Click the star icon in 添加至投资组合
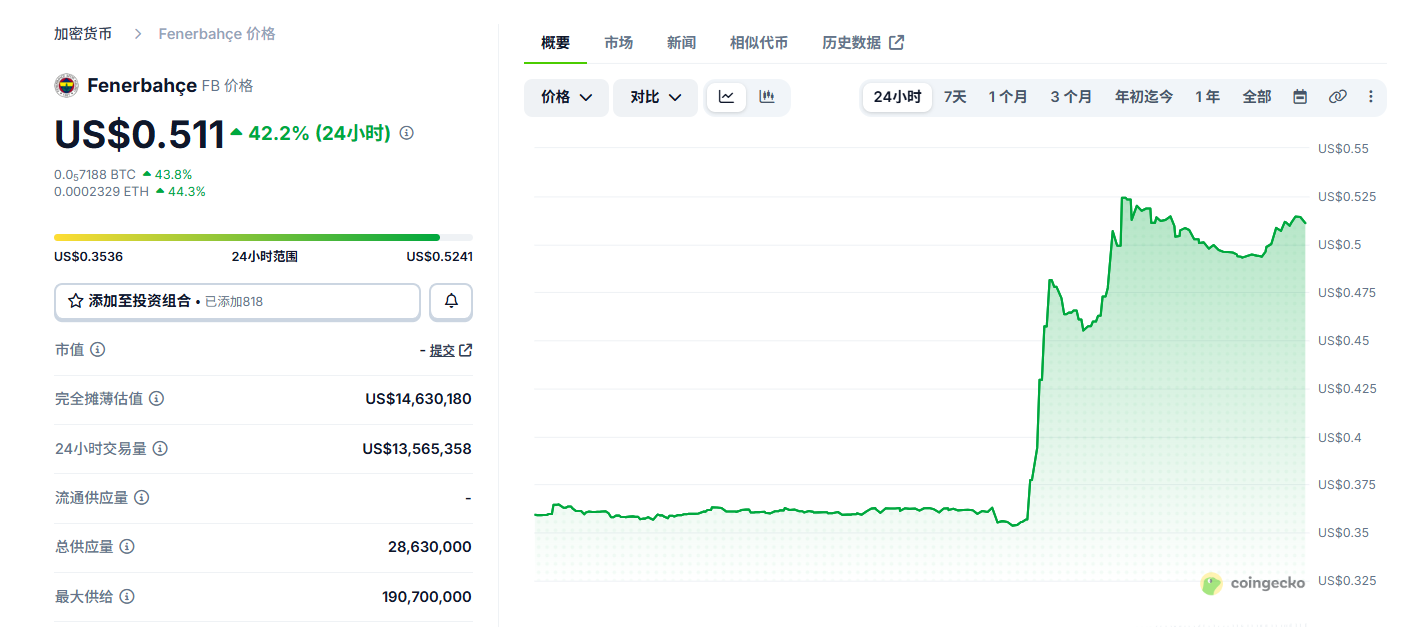Viewport: 1412px width, 627px height. click(75, 301)
